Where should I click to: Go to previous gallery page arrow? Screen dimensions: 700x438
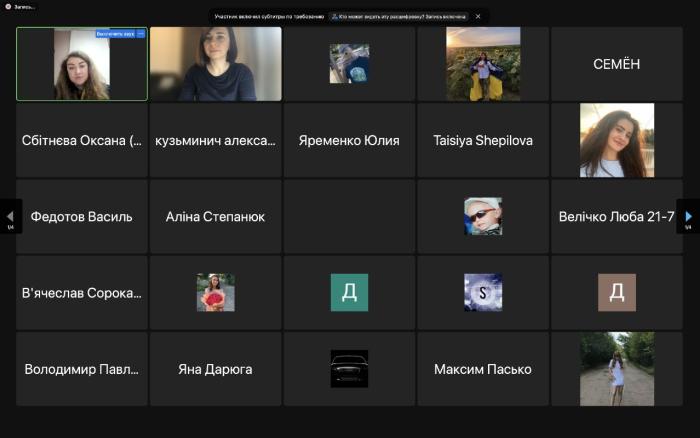point(10,217)
